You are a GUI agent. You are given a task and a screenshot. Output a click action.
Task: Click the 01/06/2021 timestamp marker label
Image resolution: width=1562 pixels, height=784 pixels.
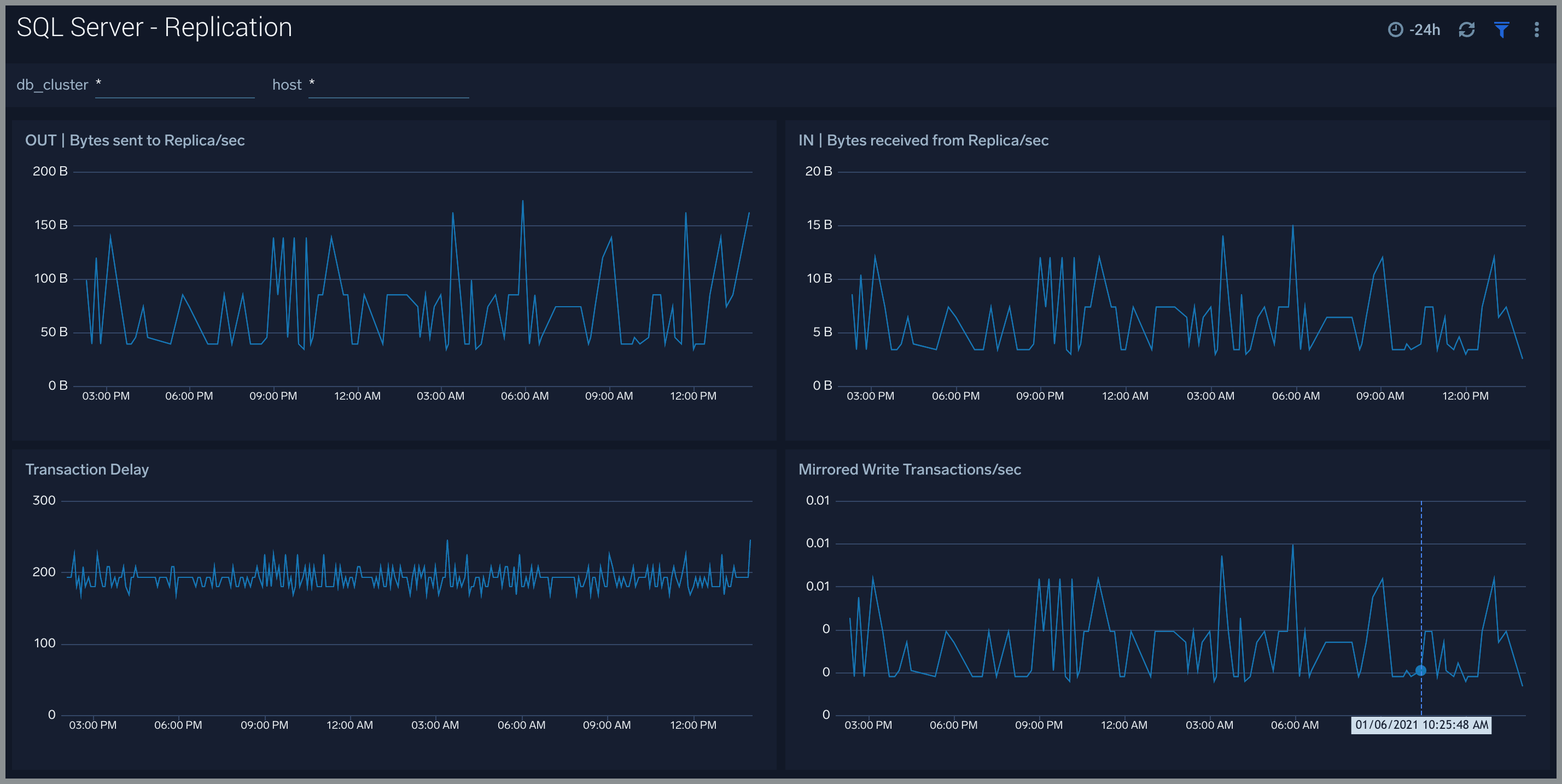[1421, 724]
